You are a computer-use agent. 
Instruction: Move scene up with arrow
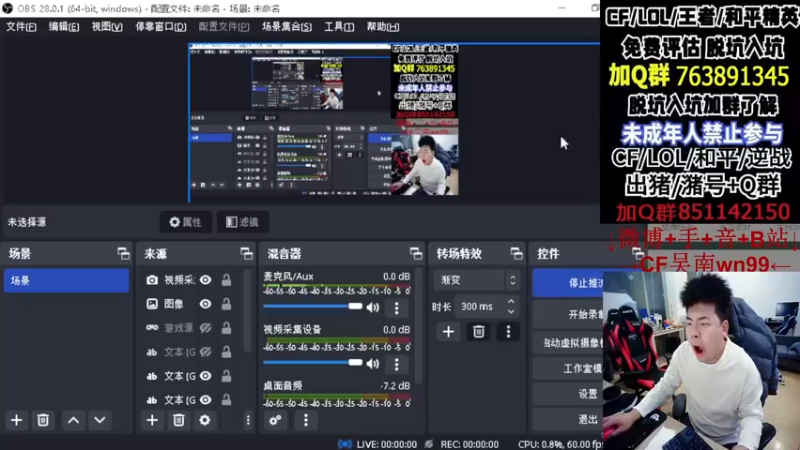click(x=73, y=420)
